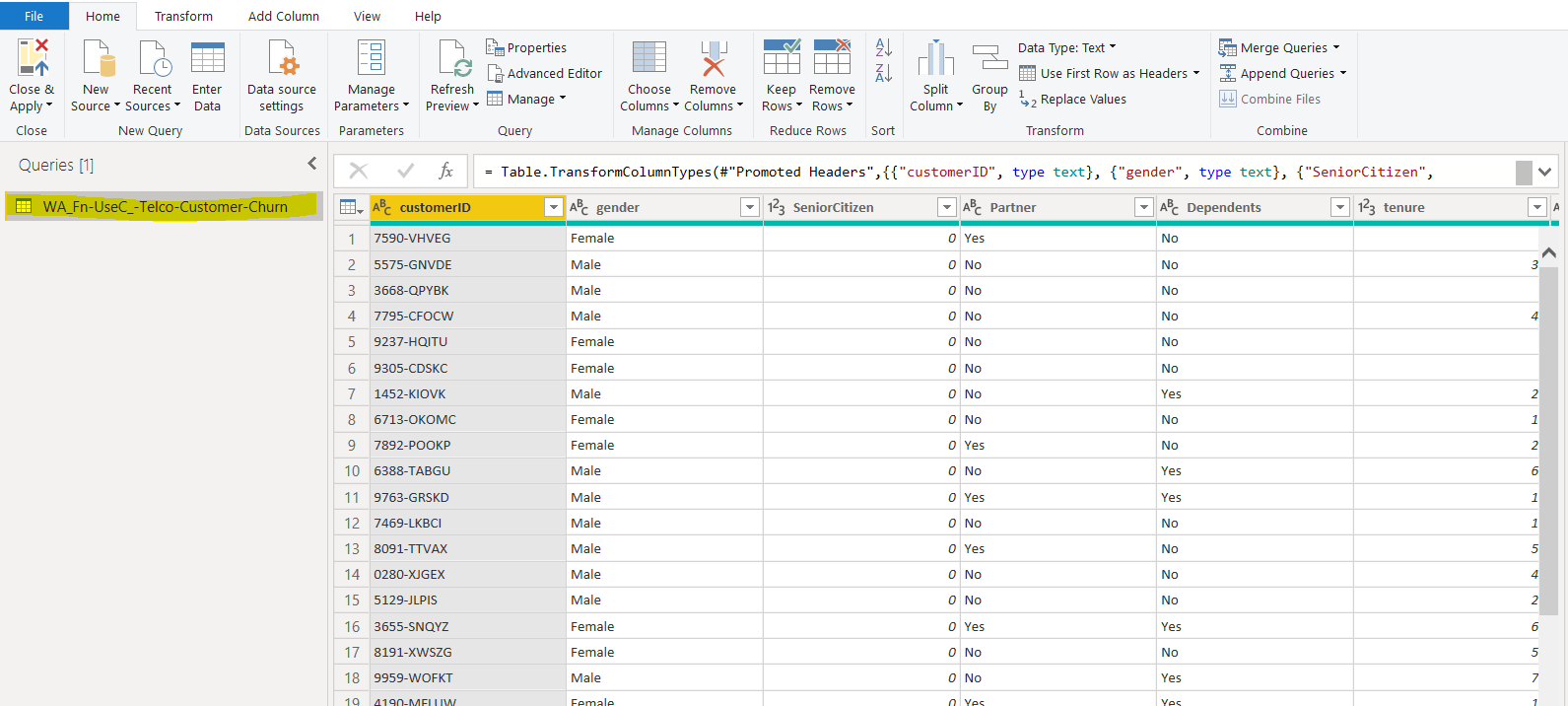
Task: Expand the formula bar
Action: pyautogui.click(x=1544, y=172)
